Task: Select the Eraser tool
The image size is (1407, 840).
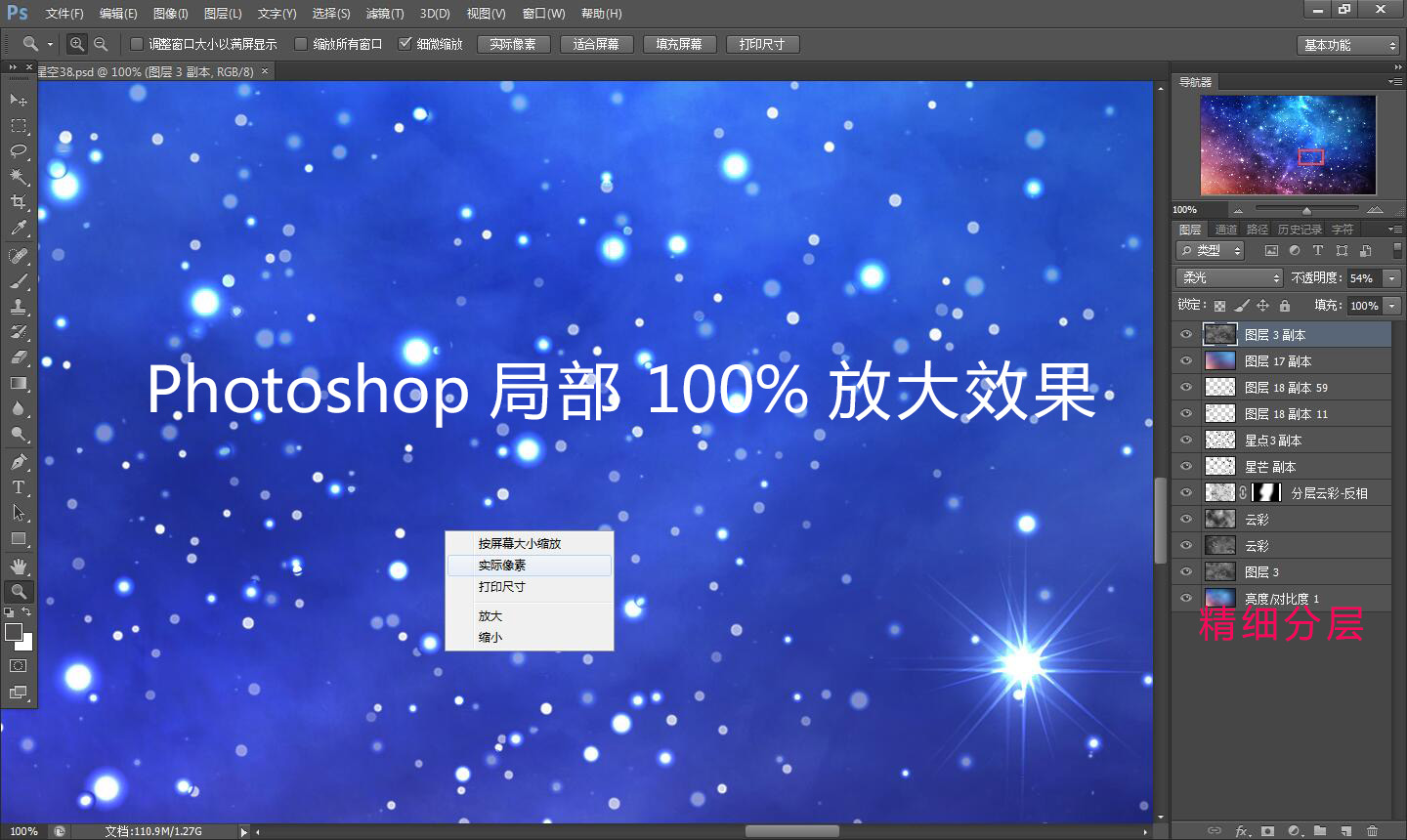Action: [19, 357]
